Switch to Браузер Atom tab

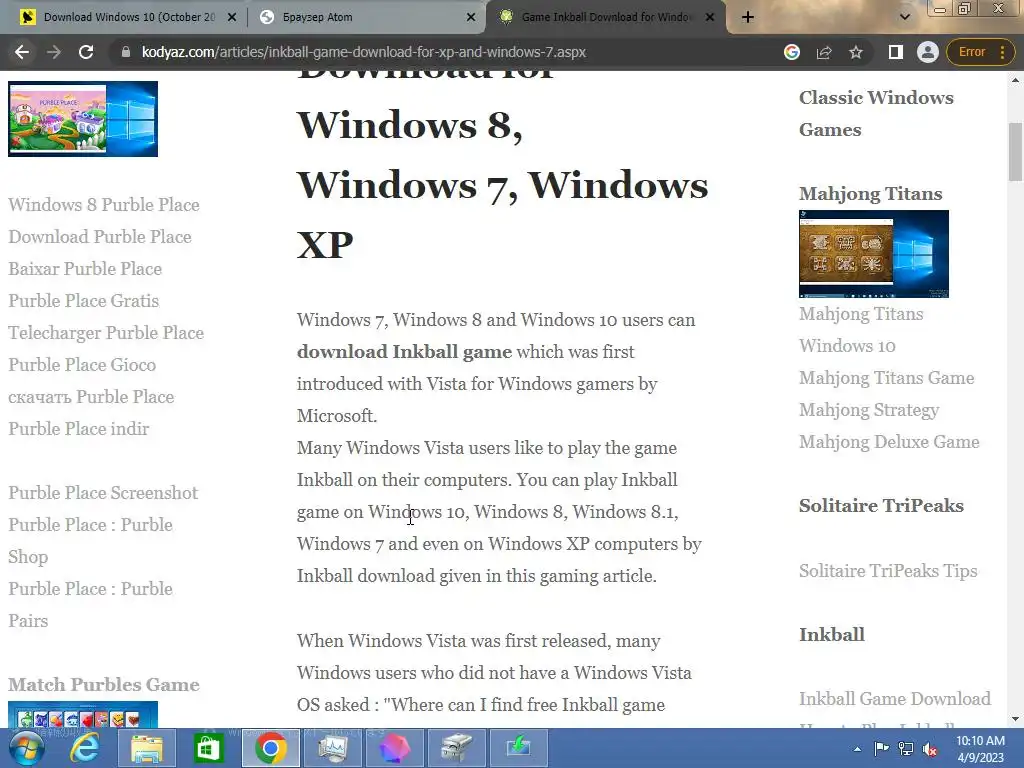(366, 17)
